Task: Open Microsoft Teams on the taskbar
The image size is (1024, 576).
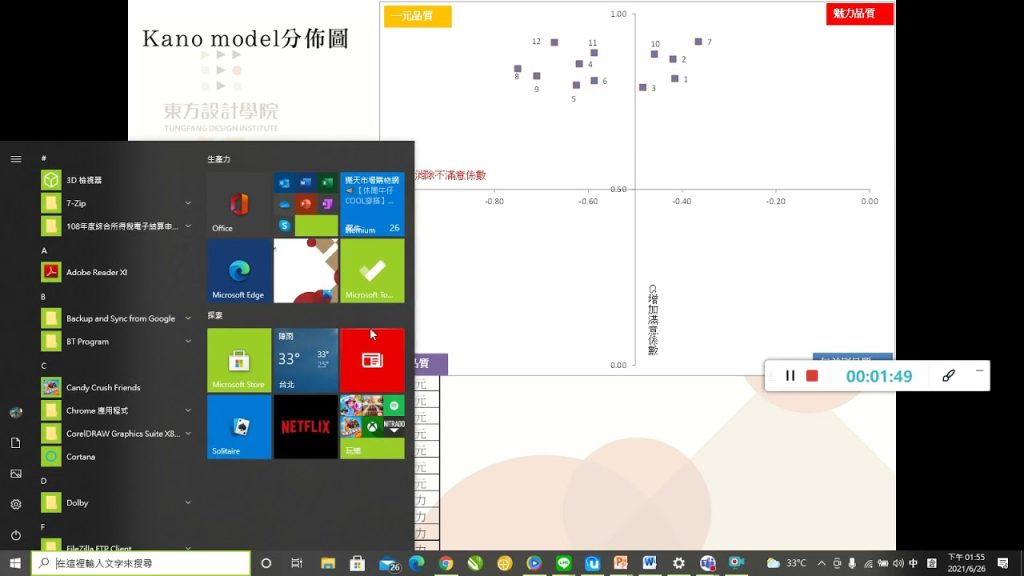Action: [x=708, y=563]
